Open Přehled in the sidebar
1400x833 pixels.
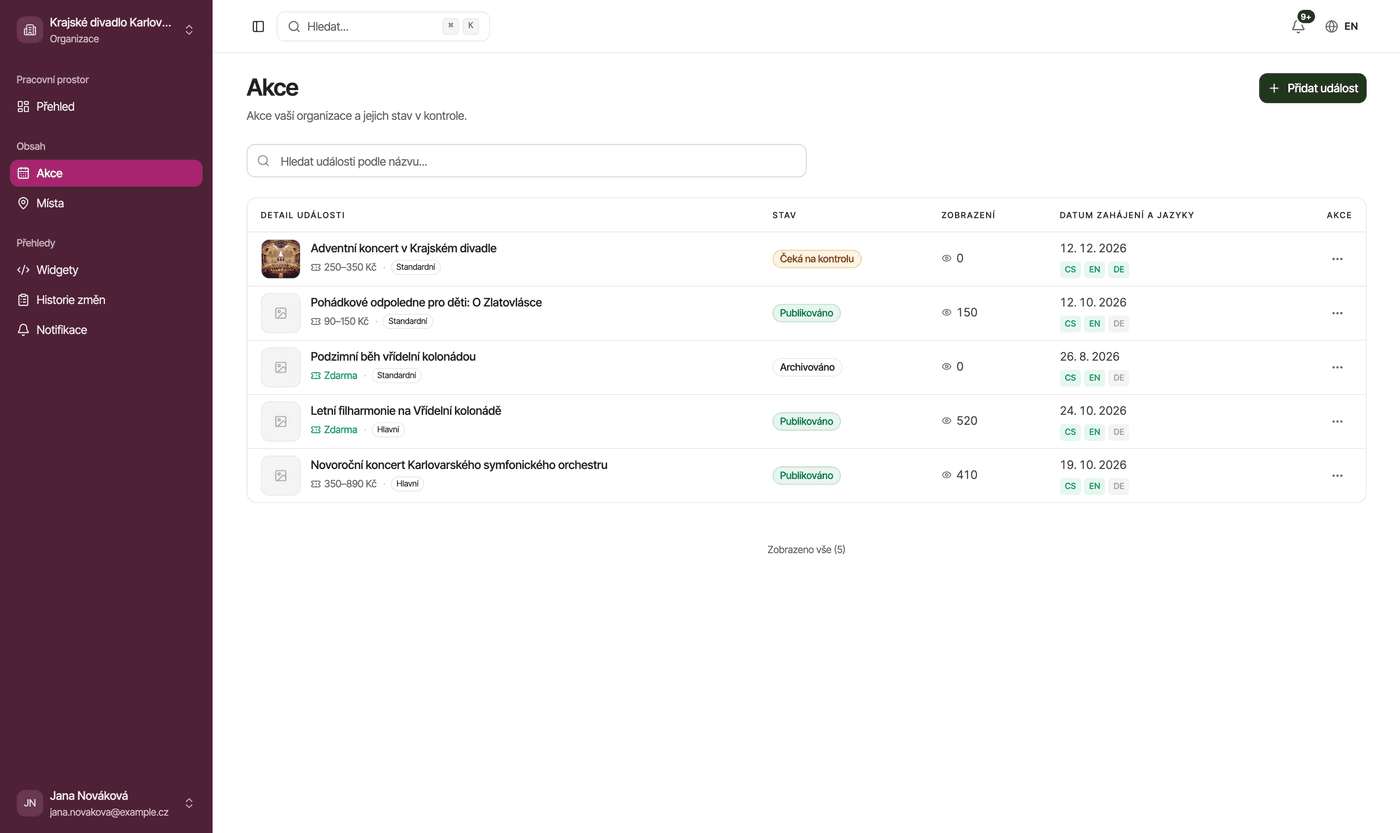(106, 106)
